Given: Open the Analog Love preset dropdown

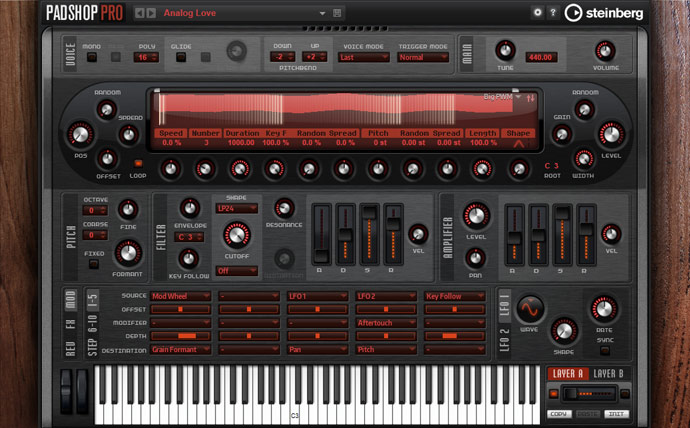Looking at the screenshot, I should point(322,13).
